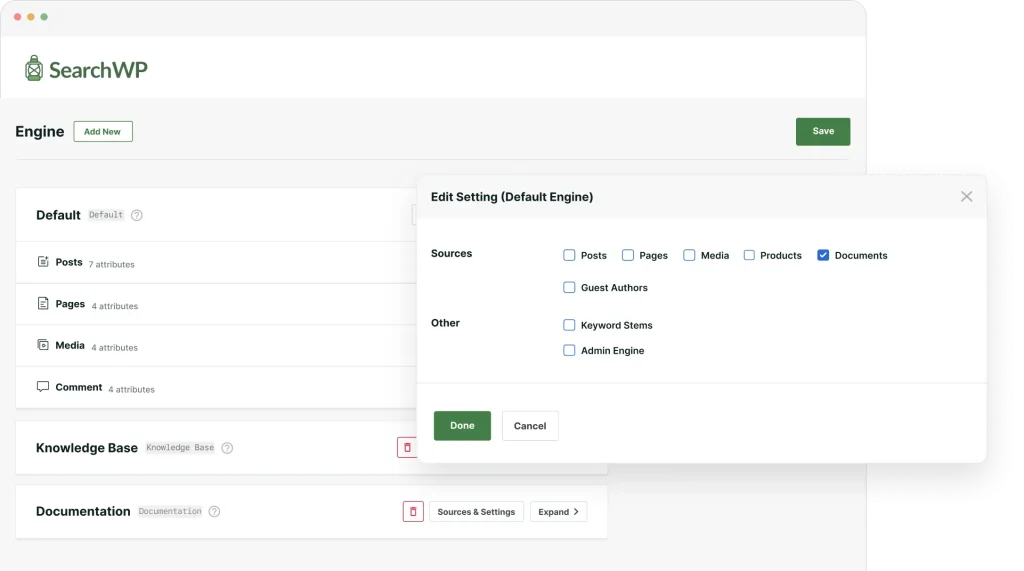Open Sources & Settings for Documentation
Viewport: 1024px width, 571px height.
tap(476, 512)
